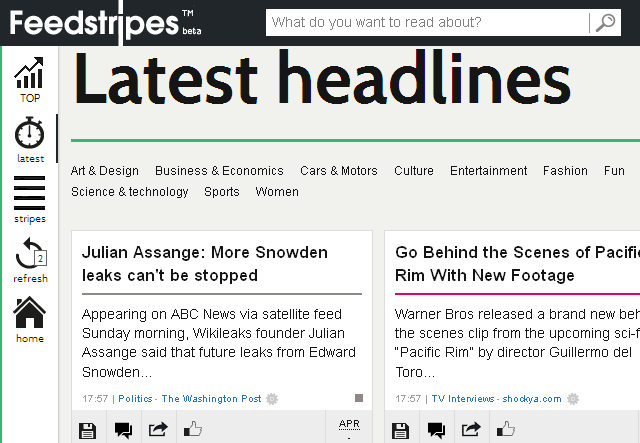Open comments on Julian Assange article
The width and height of the screenshot is (640, 443).
123,430
